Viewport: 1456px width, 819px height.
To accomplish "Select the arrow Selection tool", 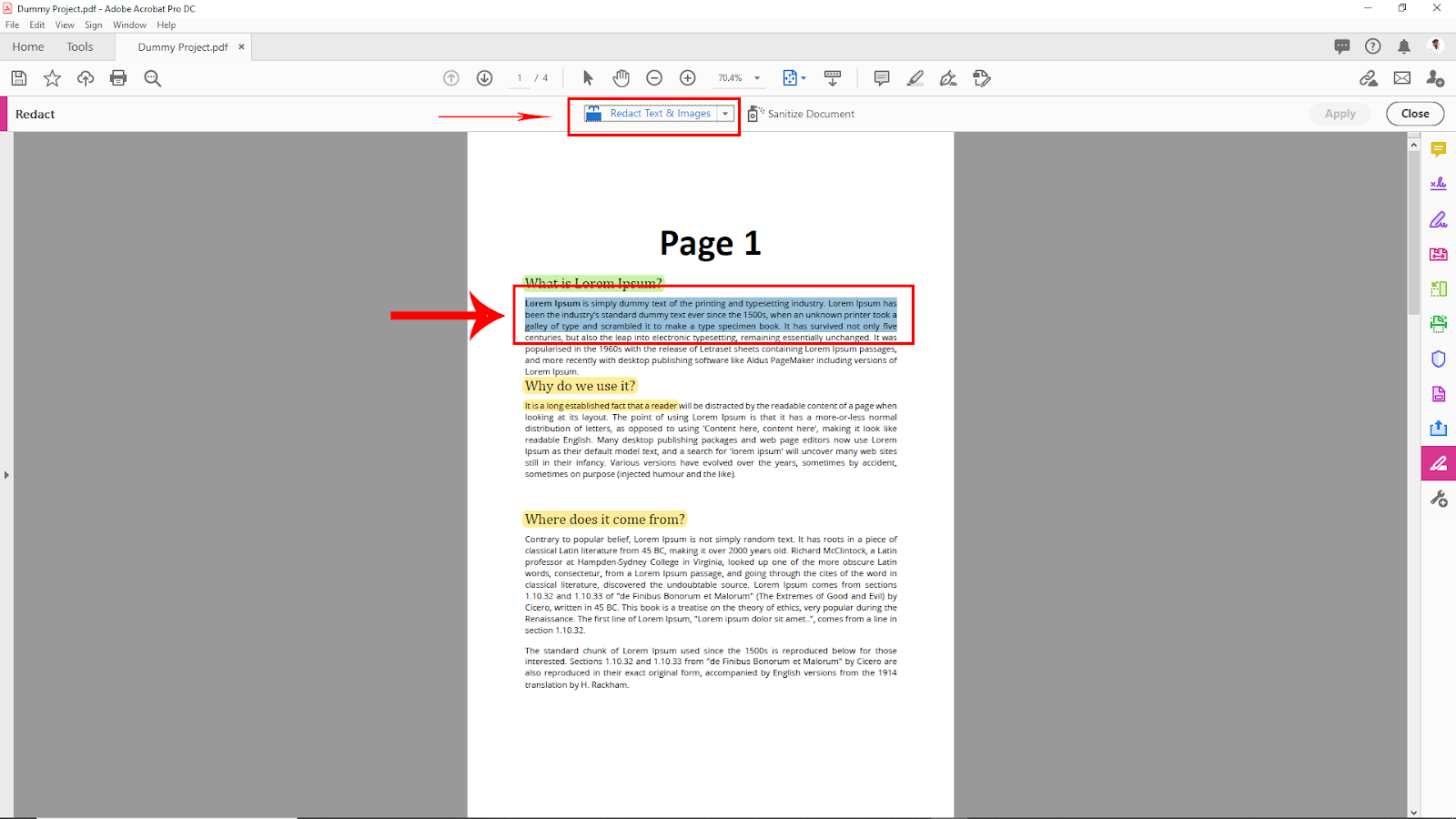I will pos(588,78).
